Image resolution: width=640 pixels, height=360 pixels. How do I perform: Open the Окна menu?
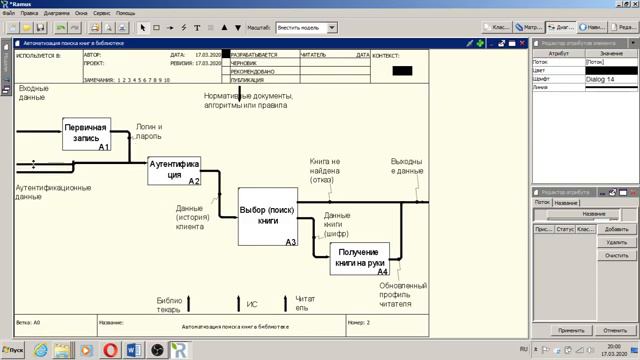81,13
